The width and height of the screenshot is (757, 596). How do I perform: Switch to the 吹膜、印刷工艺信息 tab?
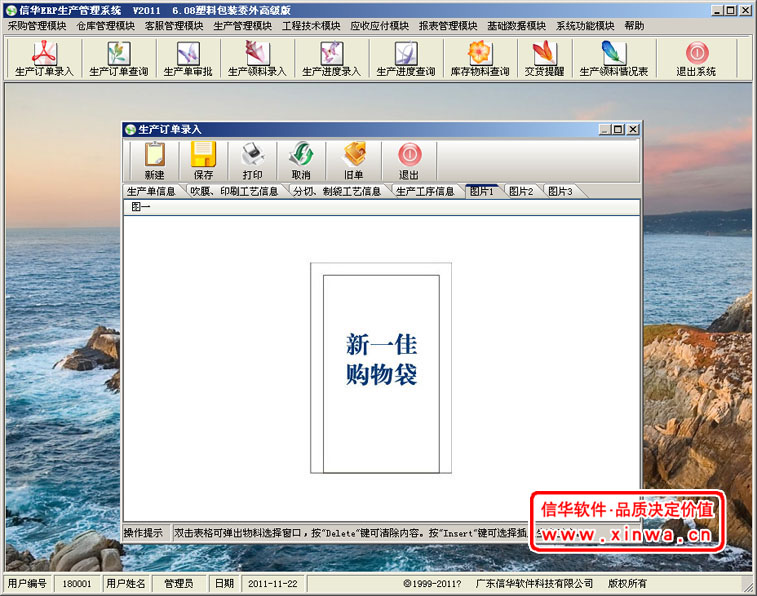[x=234, y=191]
